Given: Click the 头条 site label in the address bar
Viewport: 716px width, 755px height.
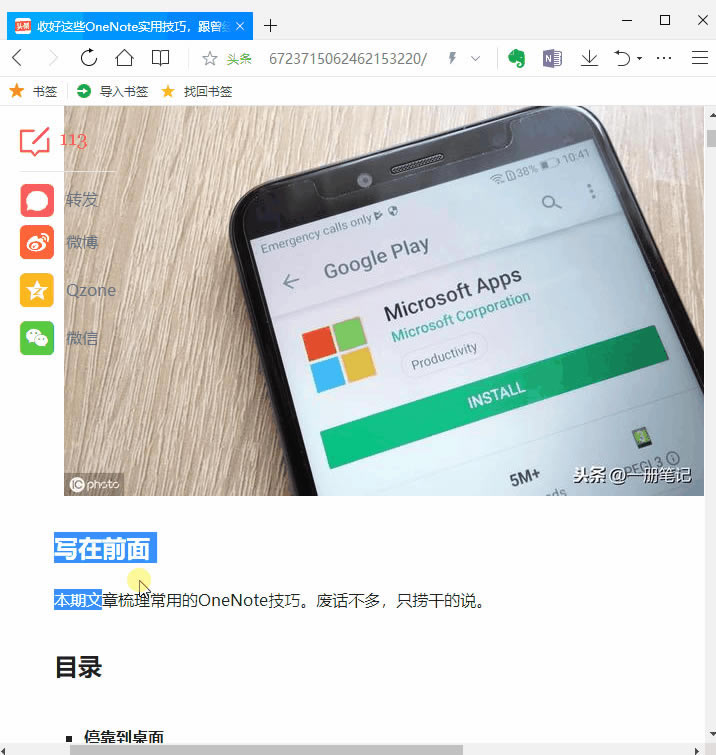Looking at the screenshot, I should pos(239,59).
